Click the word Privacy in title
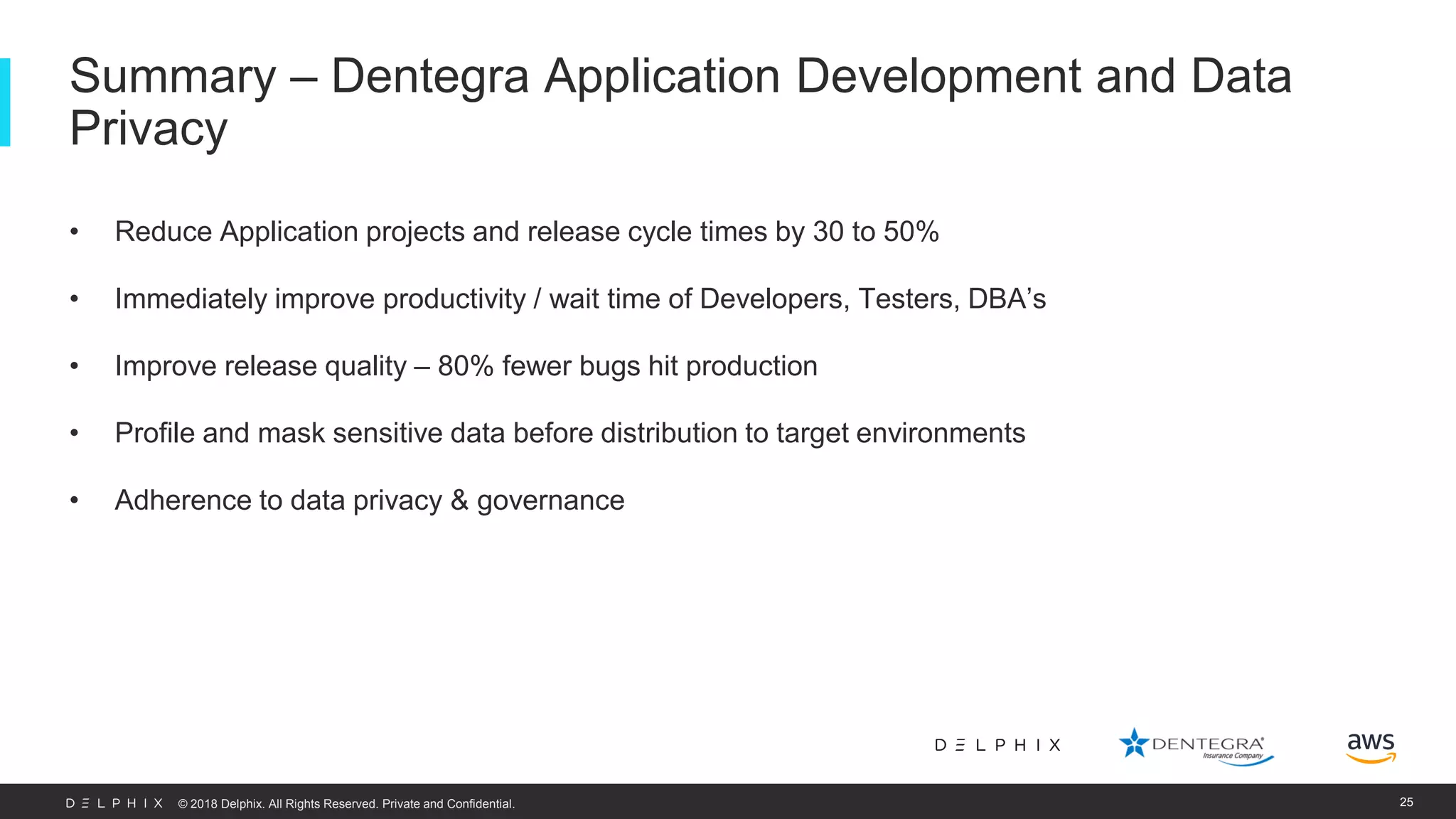This screenshot has width=1456, height=819. click(149, 129)
